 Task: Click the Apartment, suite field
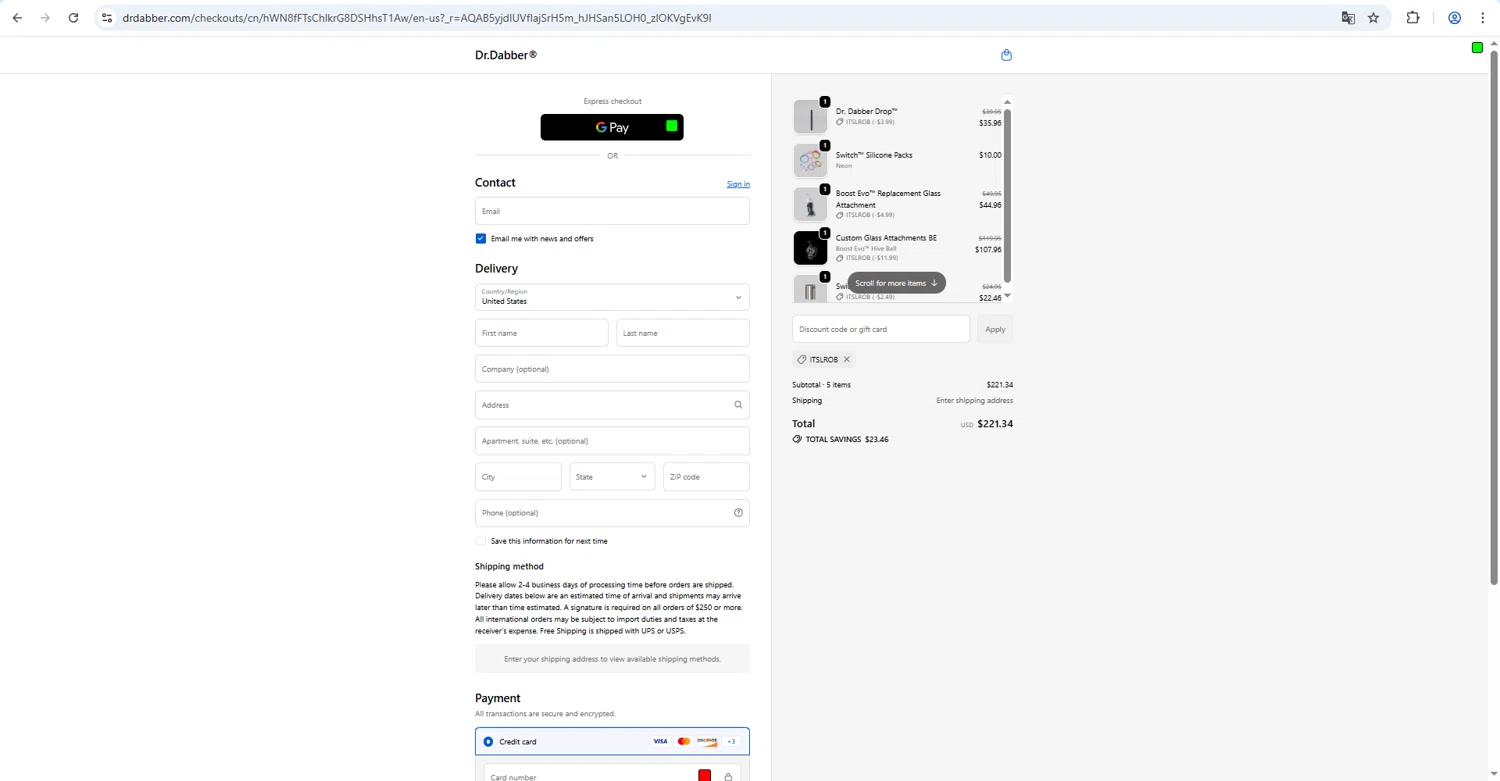[x=612, y=441]
